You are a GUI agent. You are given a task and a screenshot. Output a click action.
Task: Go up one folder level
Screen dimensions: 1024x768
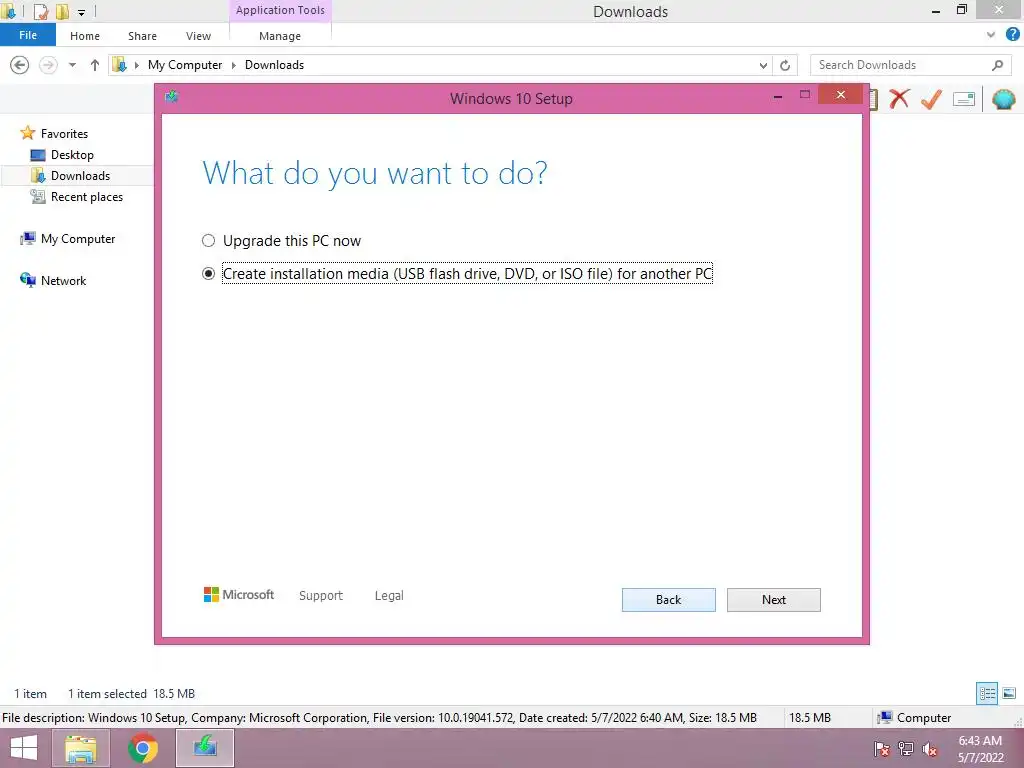click(95, 65)
